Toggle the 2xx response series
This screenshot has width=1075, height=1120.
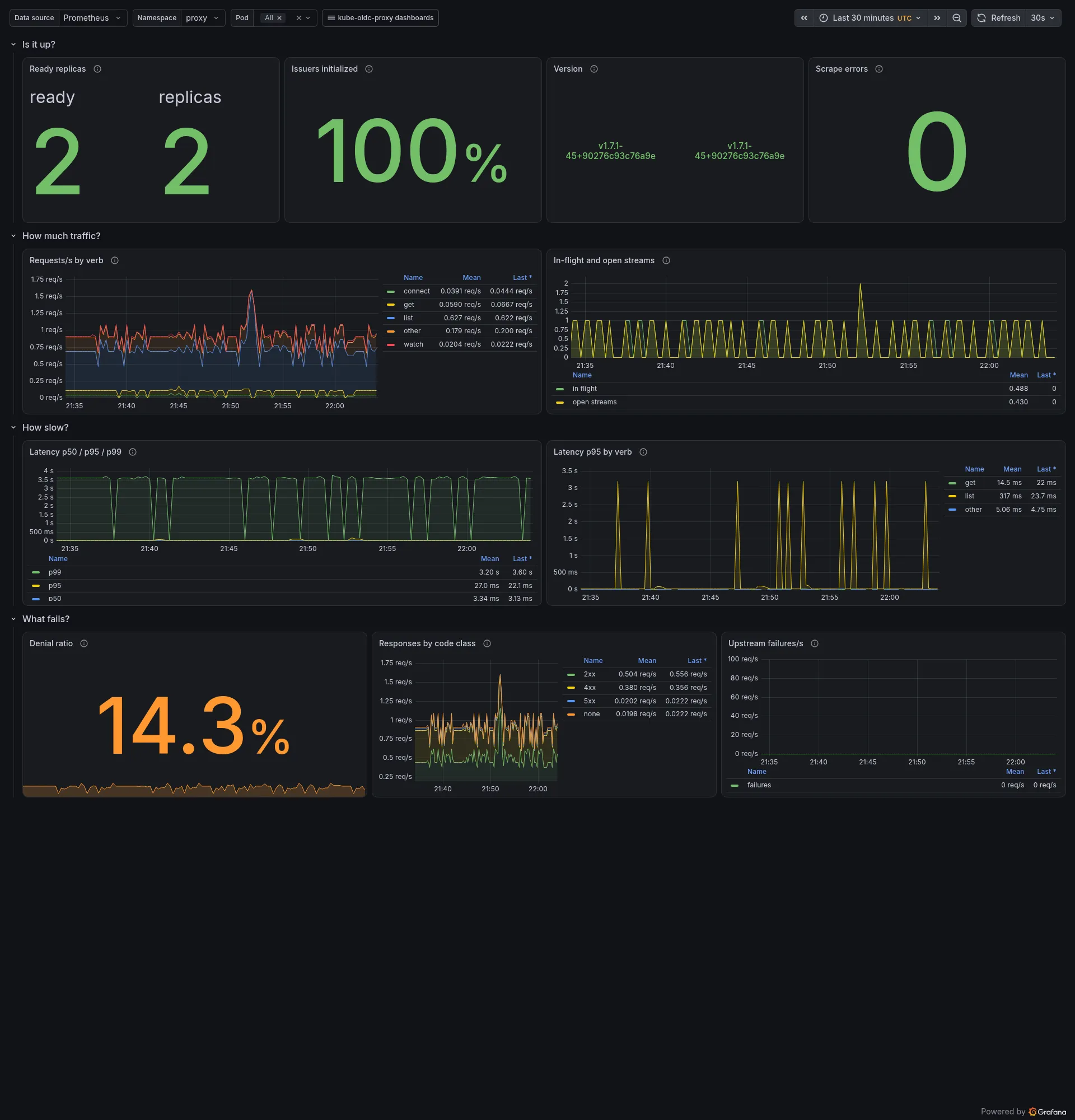point(590,674)
